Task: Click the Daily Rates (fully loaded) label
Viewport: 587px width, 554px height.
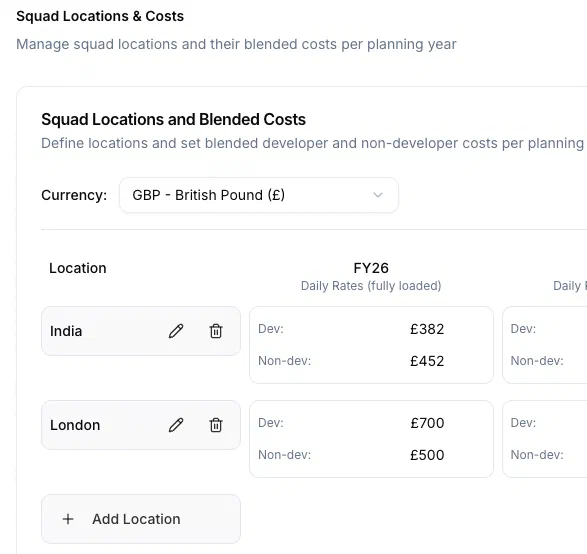Action: (371, 286)
